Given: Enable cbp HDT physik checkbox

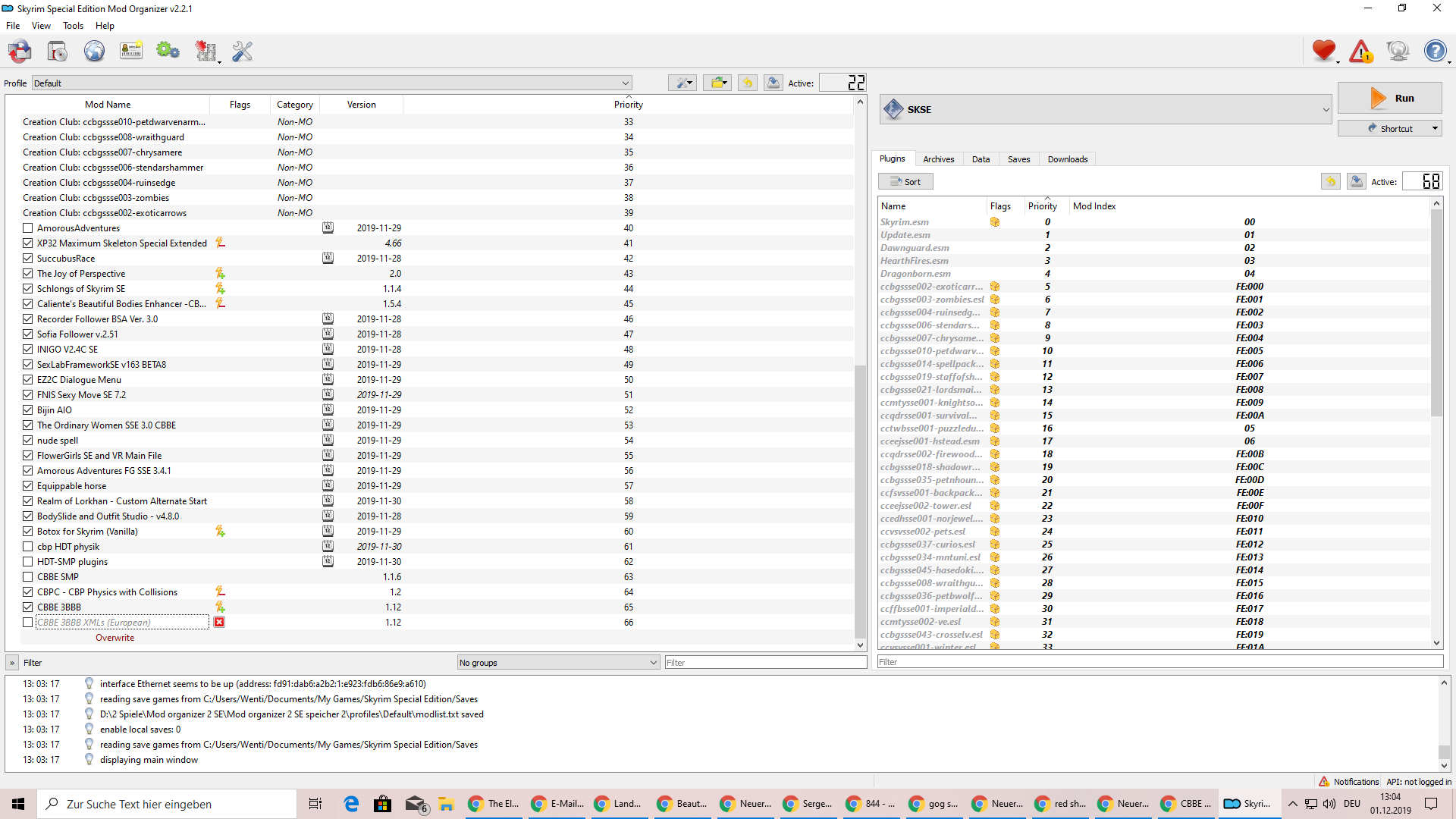Looking at the screenshot, I should (28, 546).
